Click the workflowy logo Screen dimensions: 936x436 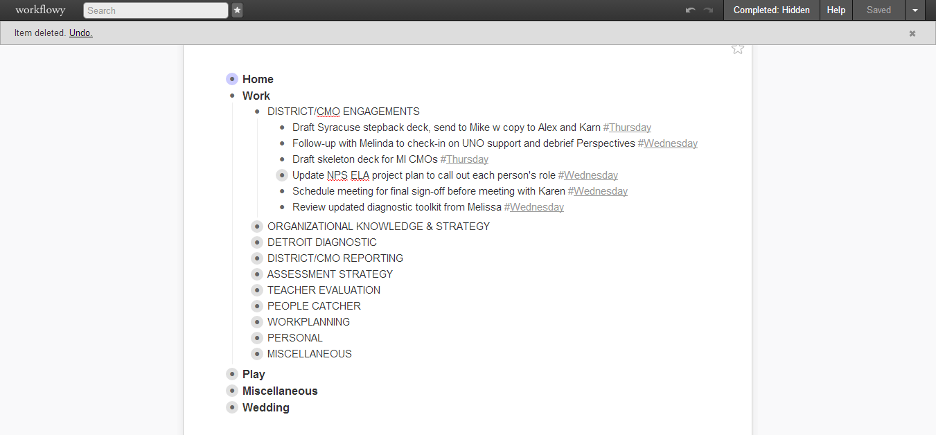(x=40, y=10)
